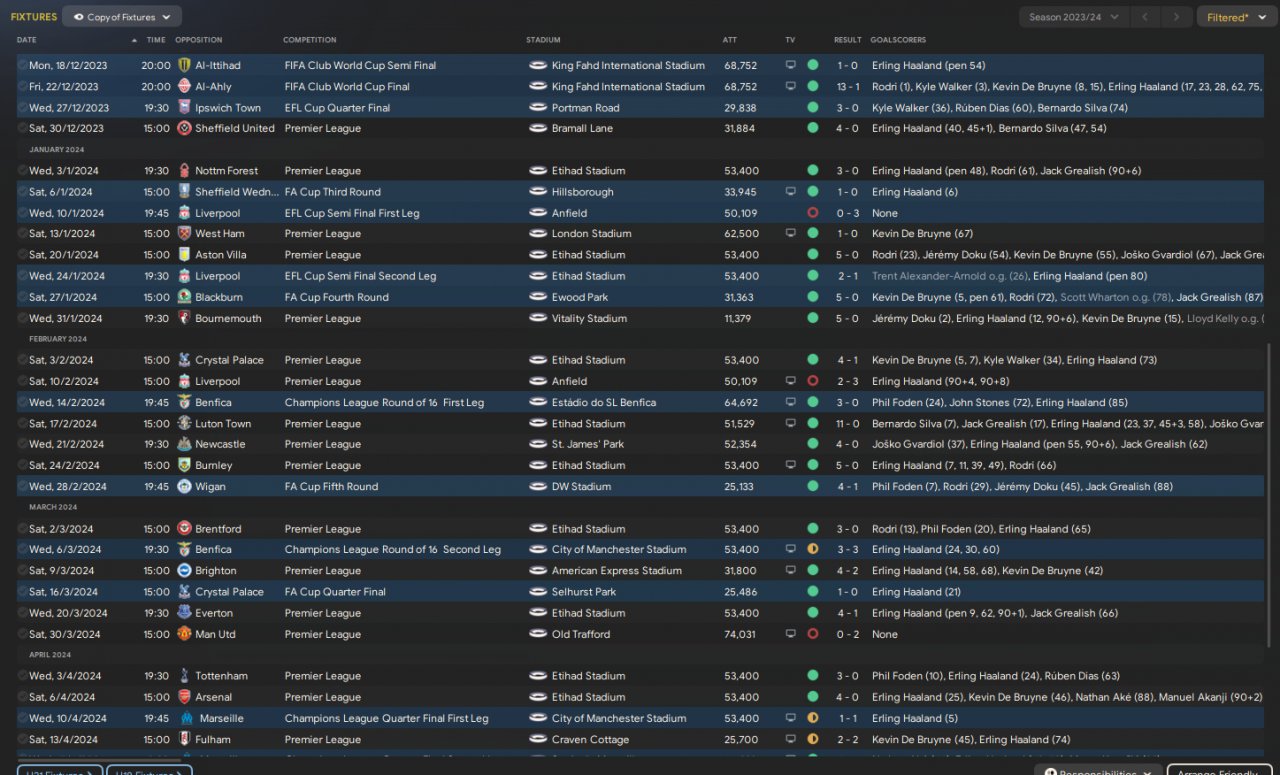Viewport: 1280px width, 775px height.
Task: Go to the next season with the right arrow
Action: [x=1177, y=17]
